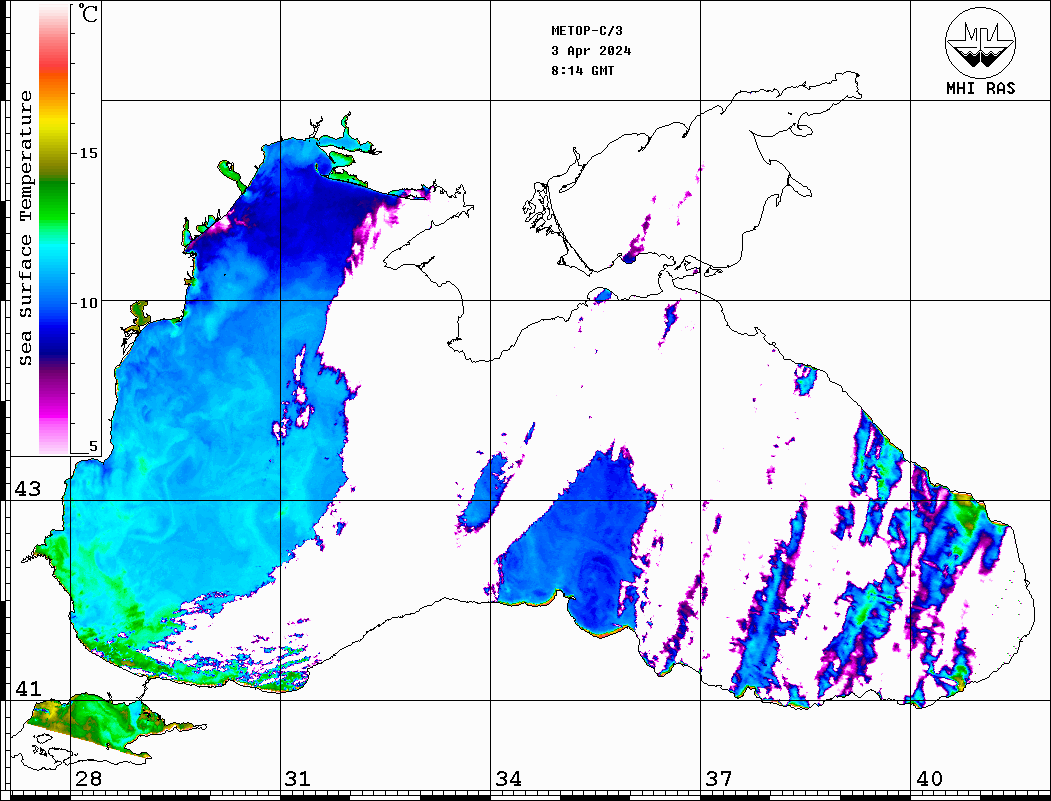Click the Sea Surface Temperature vertical label
The width and height of the screenshot is (1051, 801).
click(x=26, y=228)
